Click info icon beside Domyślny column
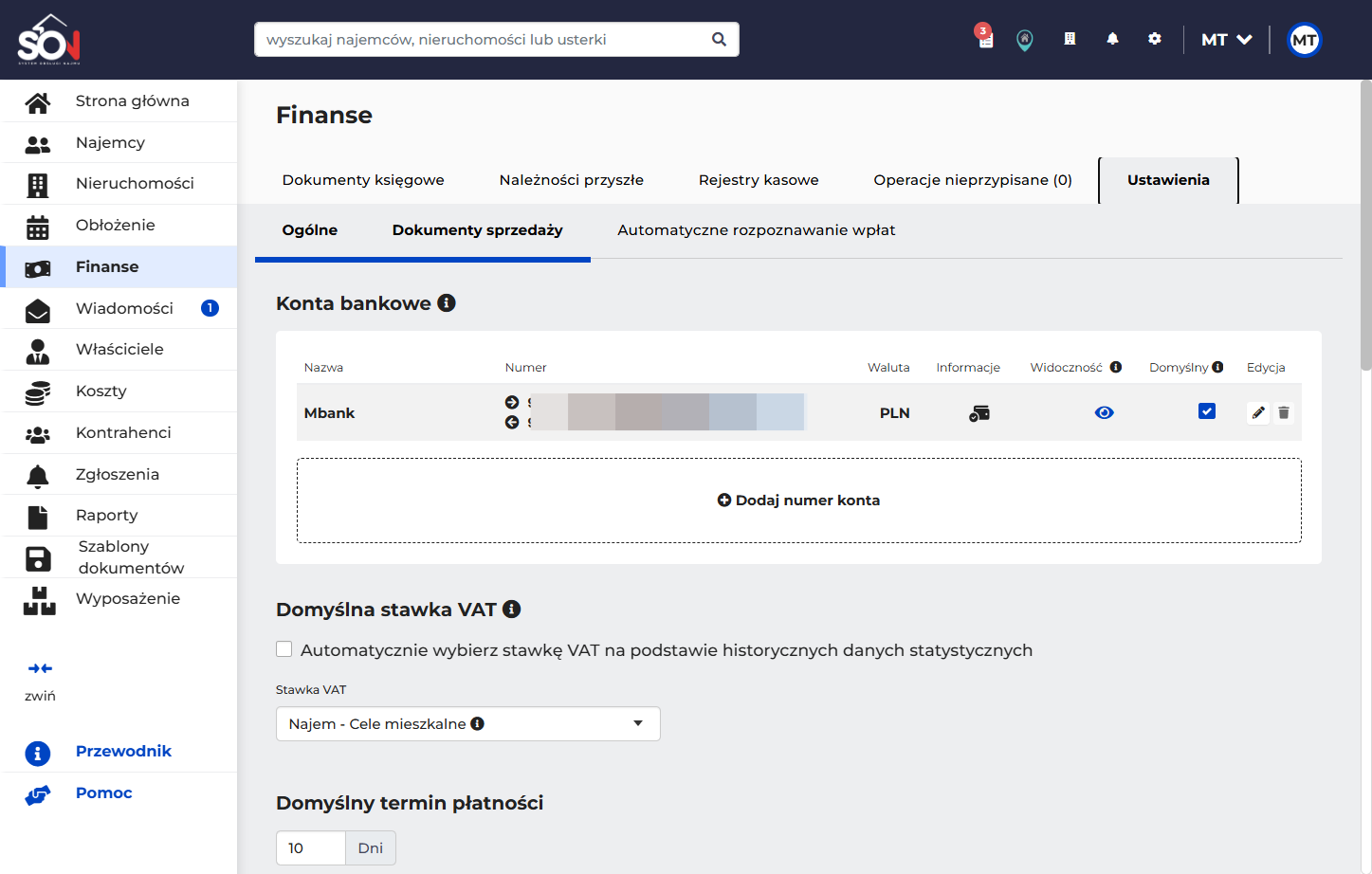Viewport: 1372px width, 874px height. click(1217, 367)
